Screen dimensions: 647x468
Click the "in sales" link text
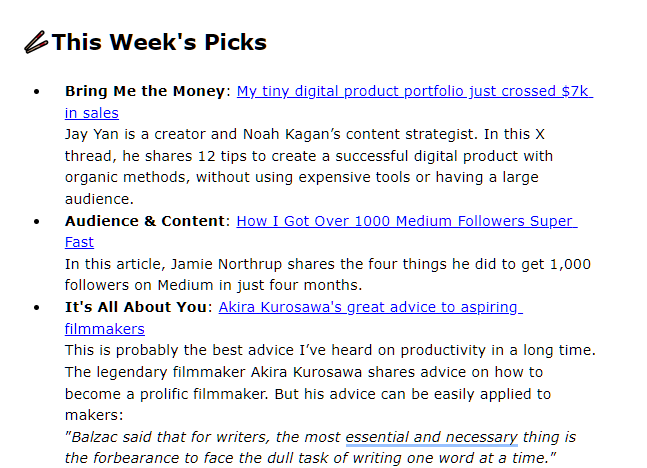(x=92, y=113)
